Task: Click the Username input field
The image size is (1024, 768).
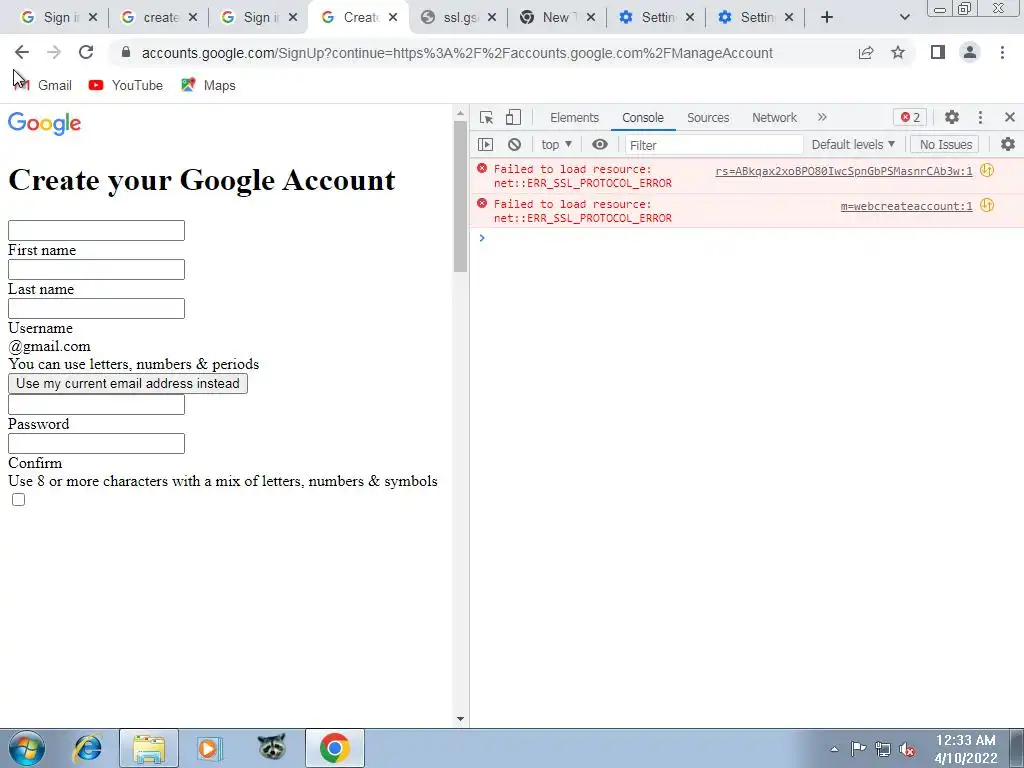Action: (97, 309)
